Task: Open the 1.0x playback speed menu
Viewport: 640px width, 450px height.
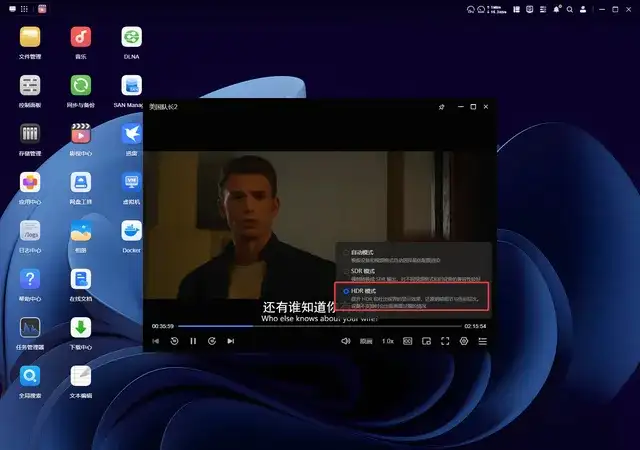Action: click(388, 341)
